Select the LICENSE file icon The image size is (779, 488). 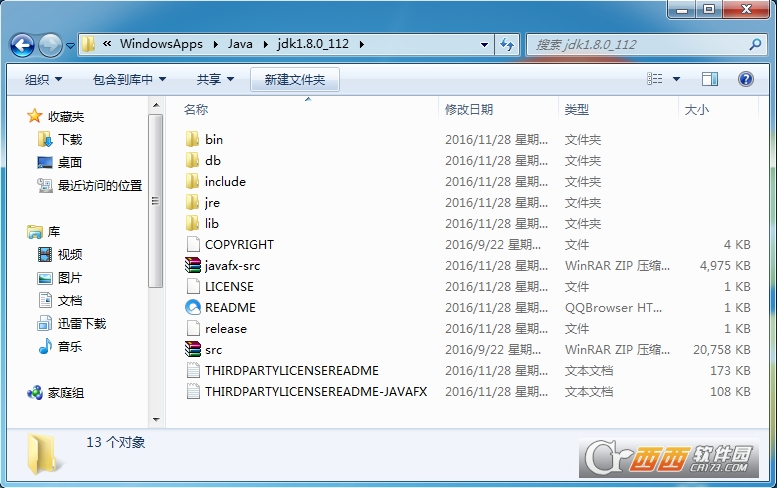(x=193, y=286)
